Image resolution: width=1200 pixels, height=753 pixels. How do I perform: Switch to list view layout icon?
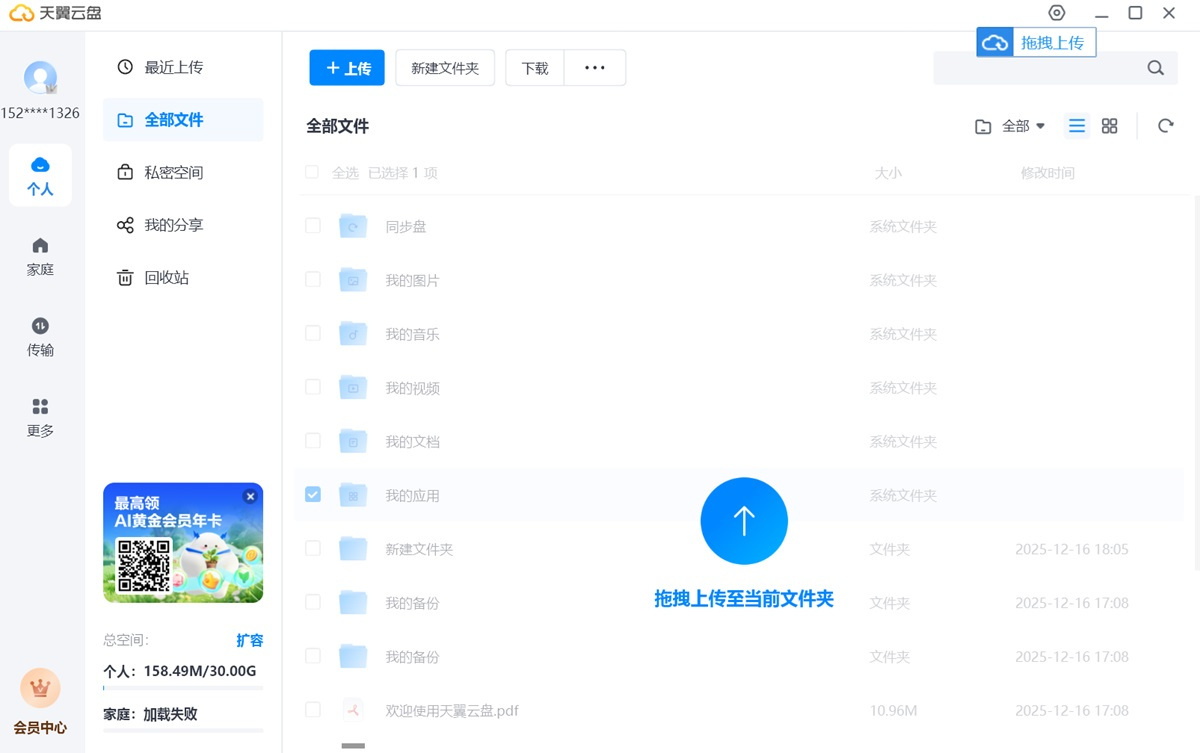pos(1077,126)
